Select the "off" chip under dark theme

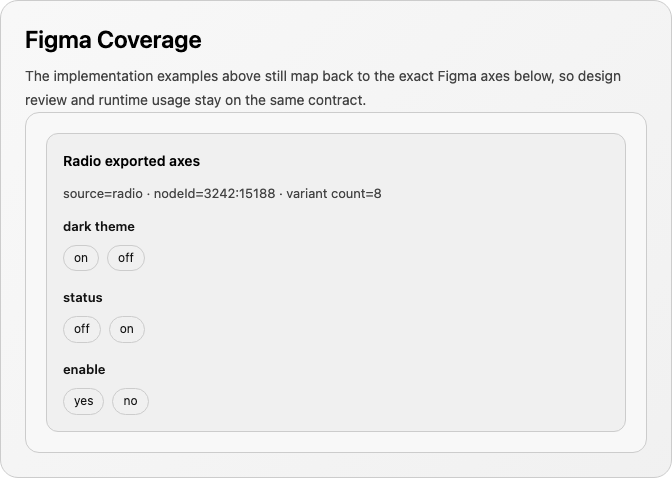tap(126, 258)
